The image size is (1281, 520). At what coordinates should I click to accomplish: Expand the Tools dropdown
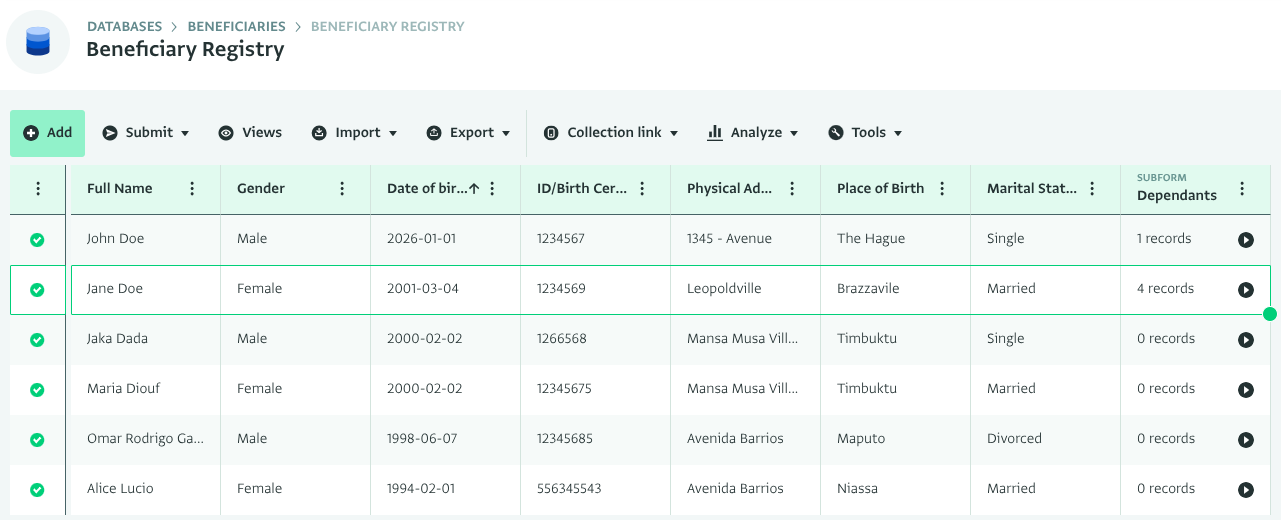[865, 133]
